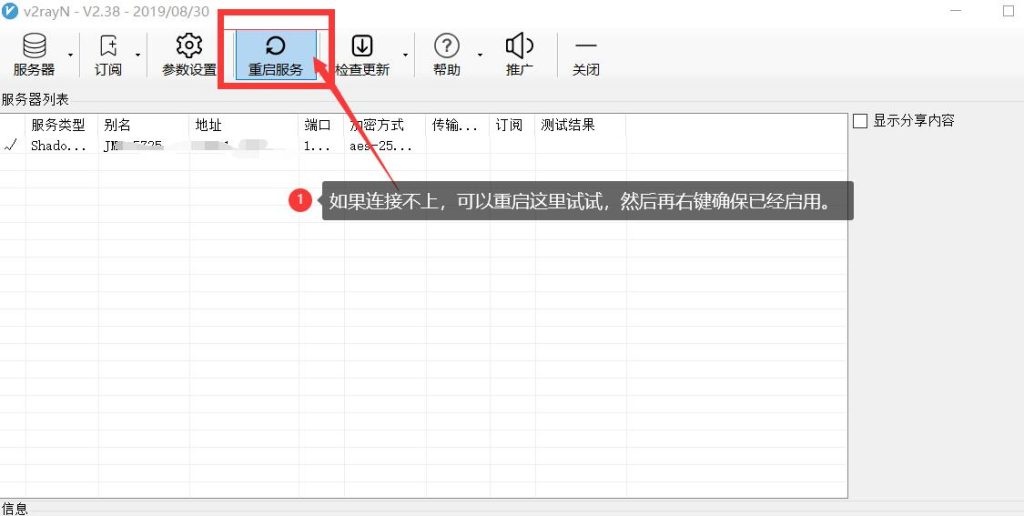Enable the 显示分享内容 checkbox

pyautogui.click(x=861, y=121)
